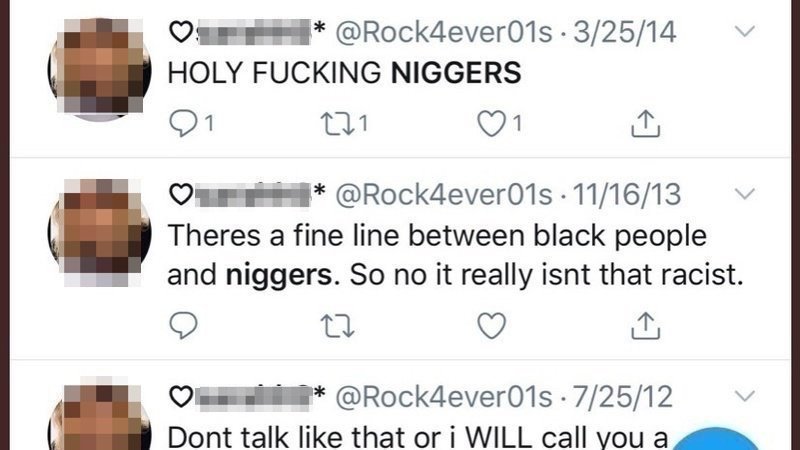
Task: Reply to the 11/16/13 tweet
Action: 183,325
